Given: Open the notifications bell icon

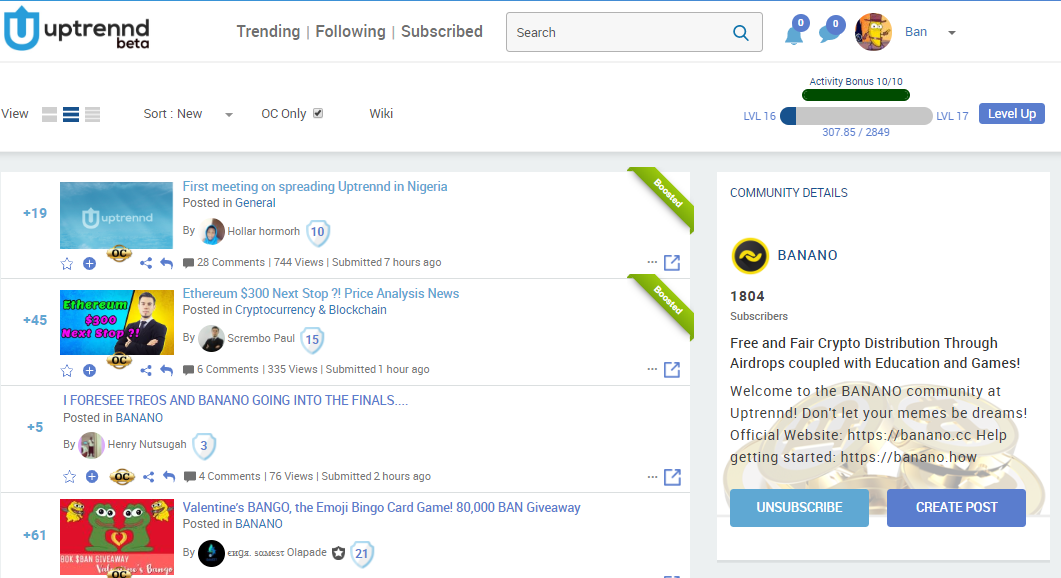Looking at the screenshot, I should pyautogui.click(x=793, y=35).
